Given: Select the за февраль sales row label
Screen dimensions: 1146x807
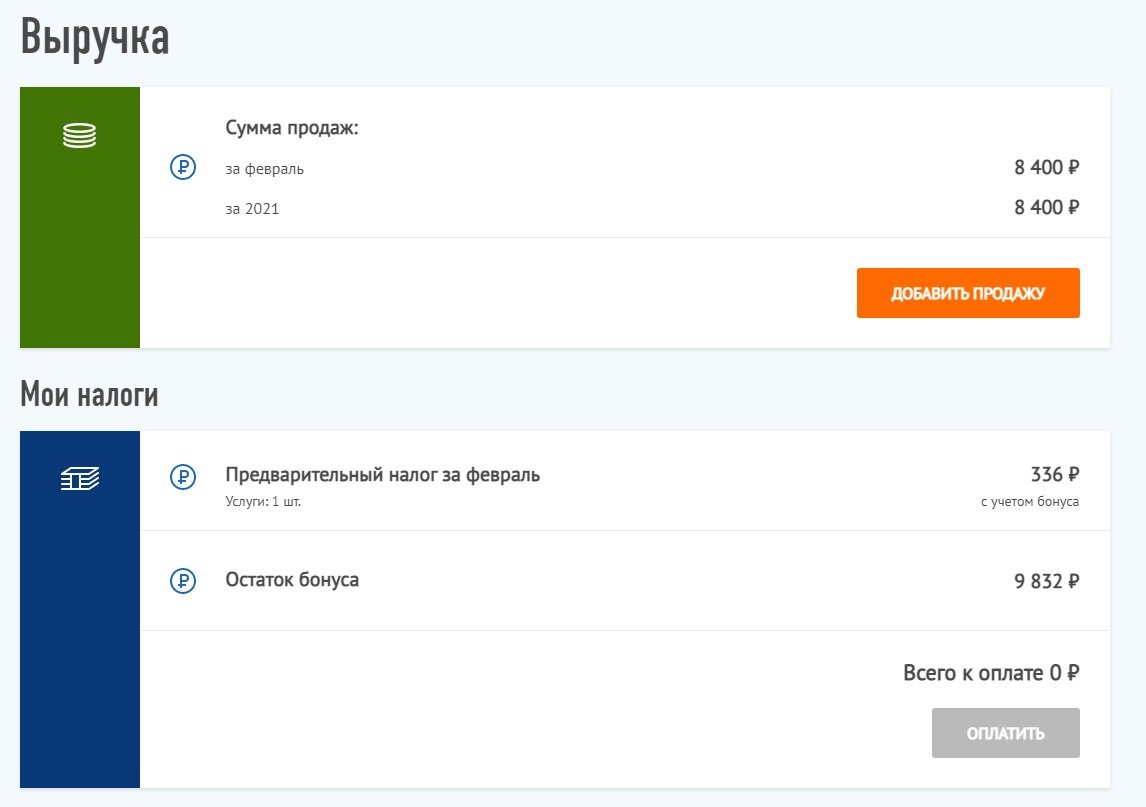Looking at the screenshot, I should (x=265, y=169).
